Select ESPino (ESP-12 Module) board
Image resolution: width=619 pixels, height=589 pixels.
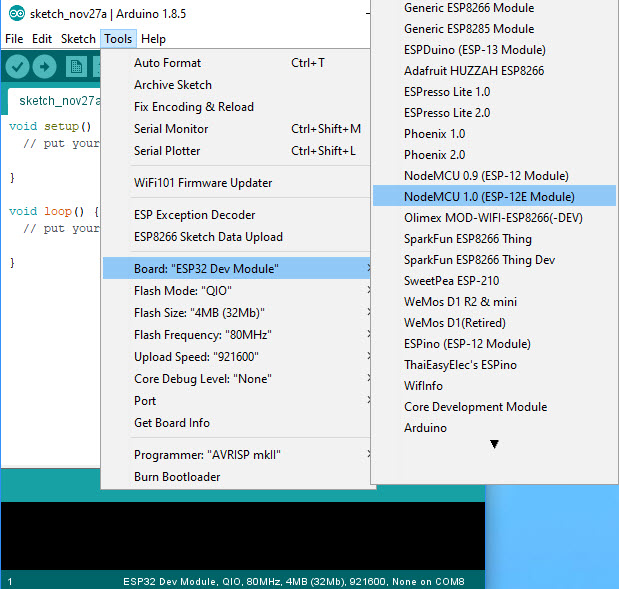click(x=494, y=344)
